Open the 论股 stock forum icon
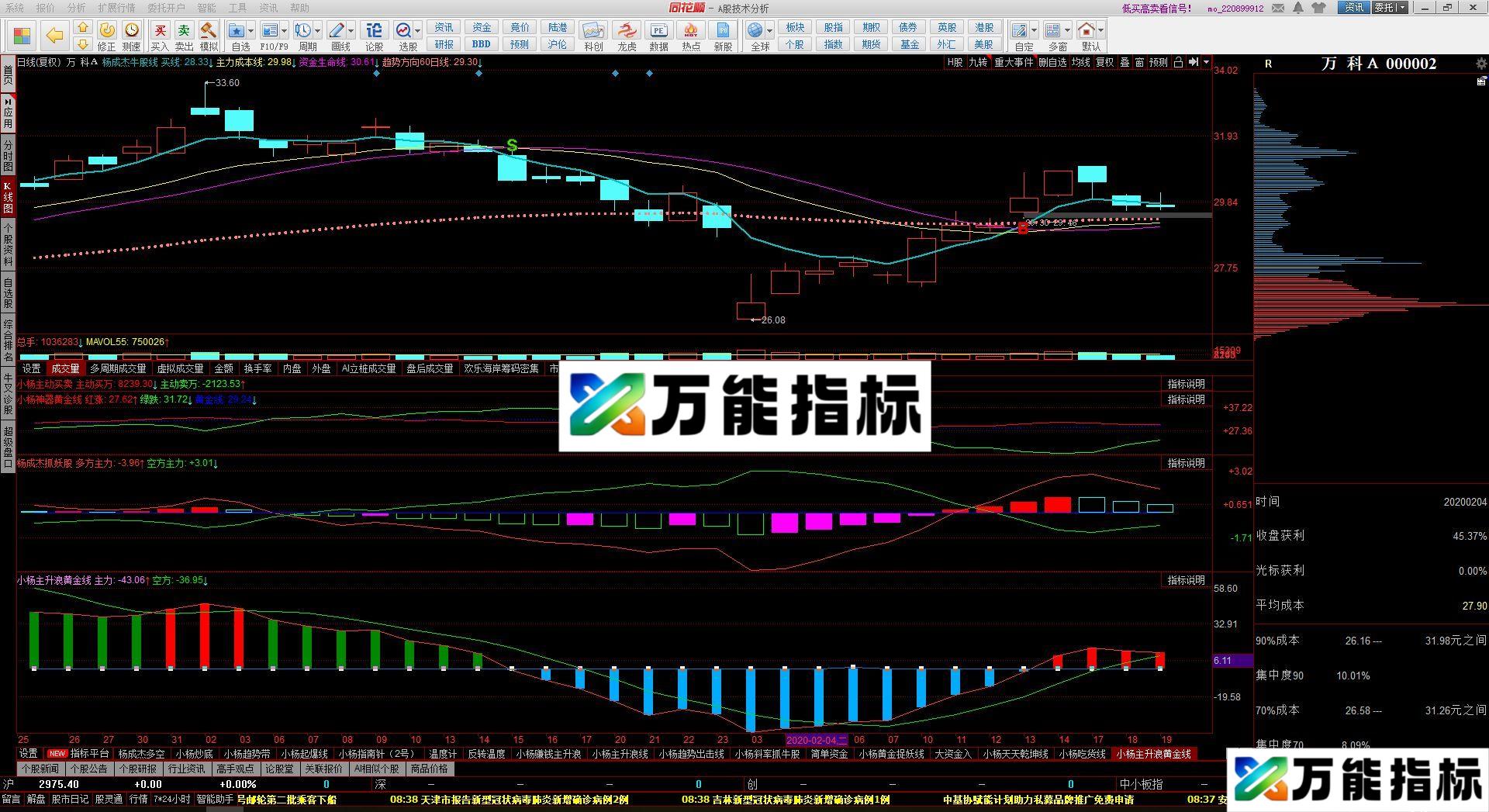 (x=374, y=29)
